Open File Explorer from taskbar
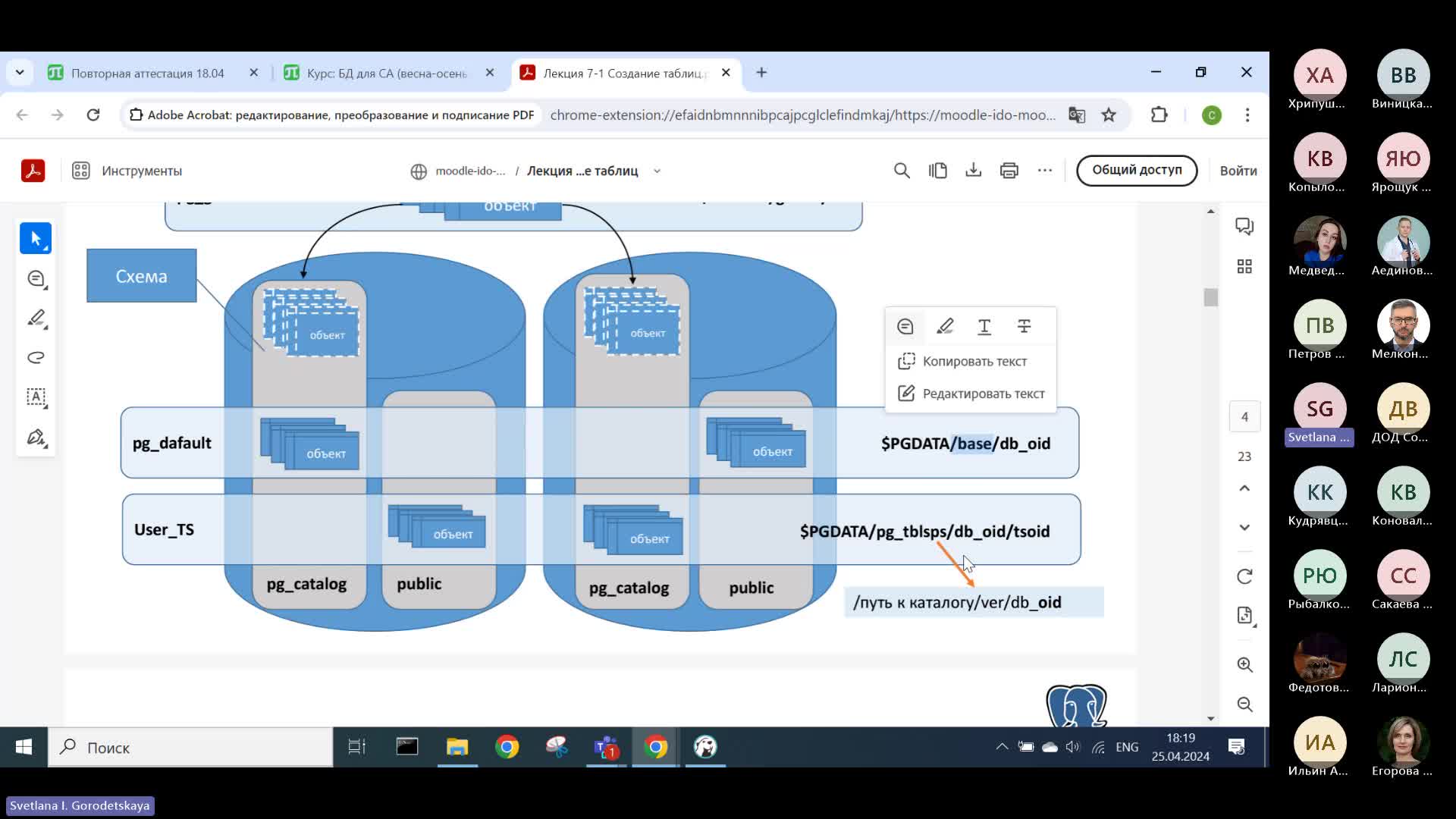The image size is (1456, 819). pyautogui.click(x=457, y=747)
